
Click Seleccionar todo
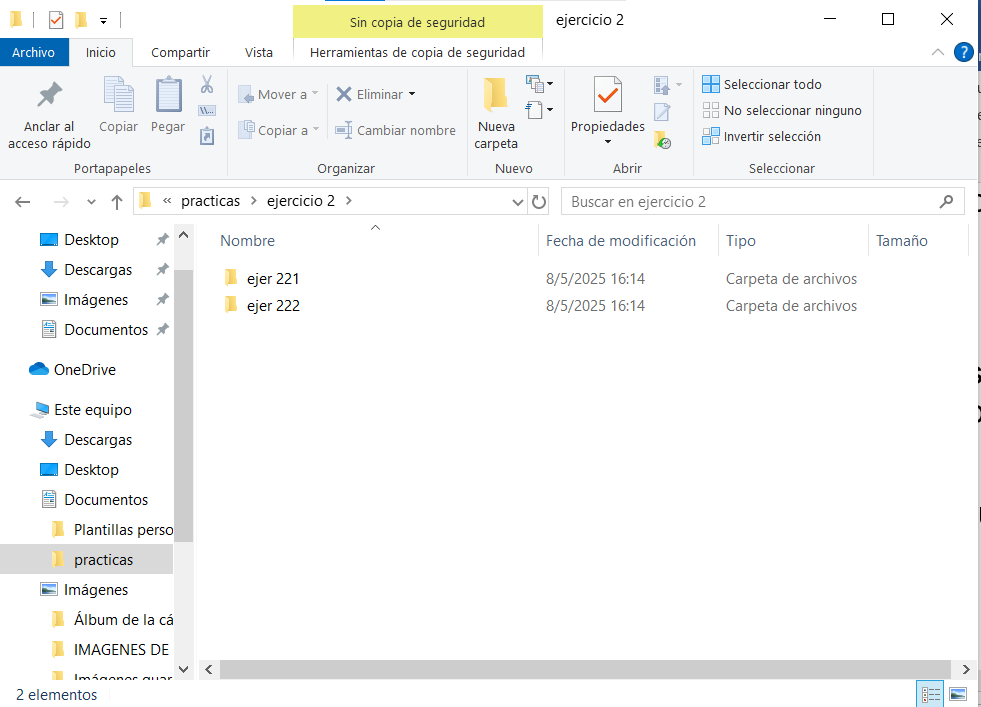pyautogui.click(x=772, y=85)
